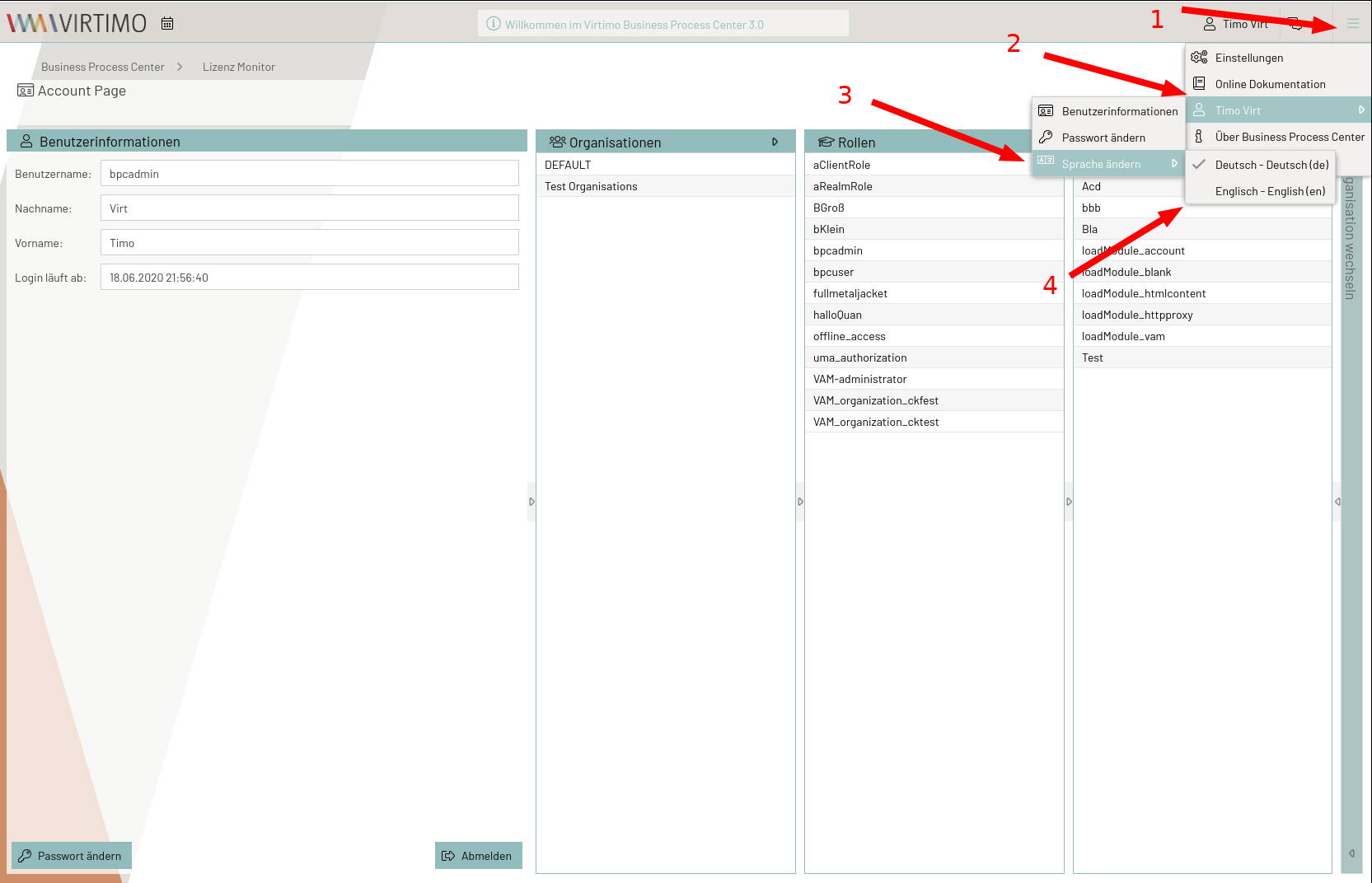Click the user icon next to Timo Virt in the header
Screen dimensions: 1372x883
pos(1210,25)
